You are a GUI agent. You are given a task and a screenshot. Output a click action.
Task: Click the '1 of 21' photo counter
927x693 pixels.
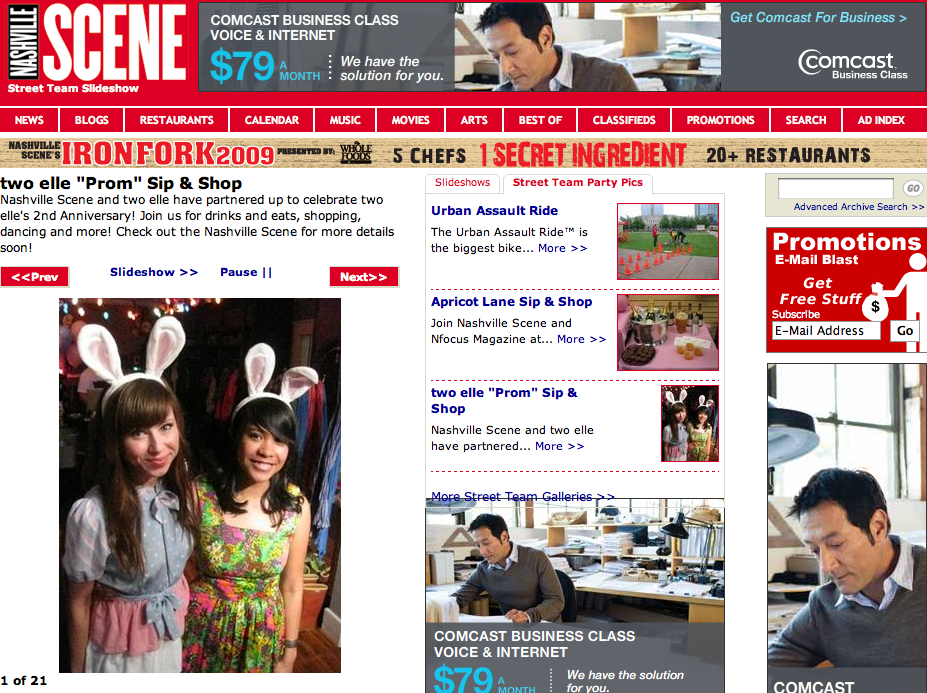24,681
